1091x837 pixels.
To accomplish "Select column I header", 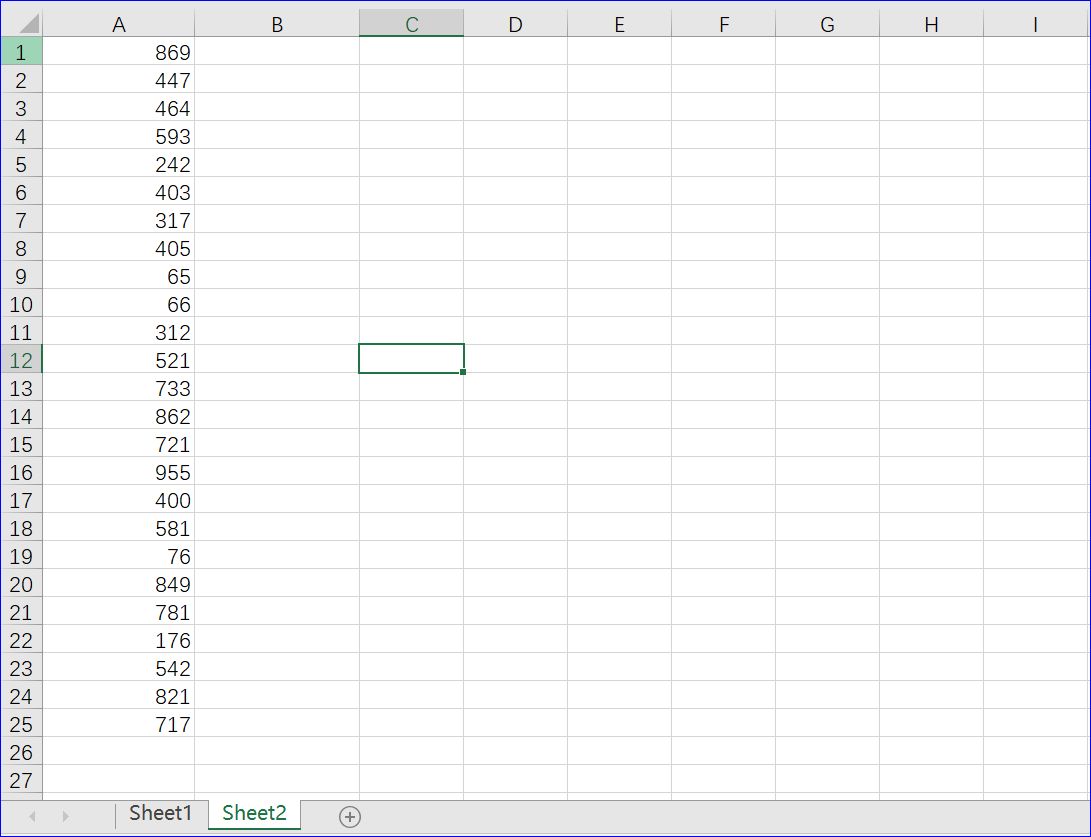I will pos(1035,24).
